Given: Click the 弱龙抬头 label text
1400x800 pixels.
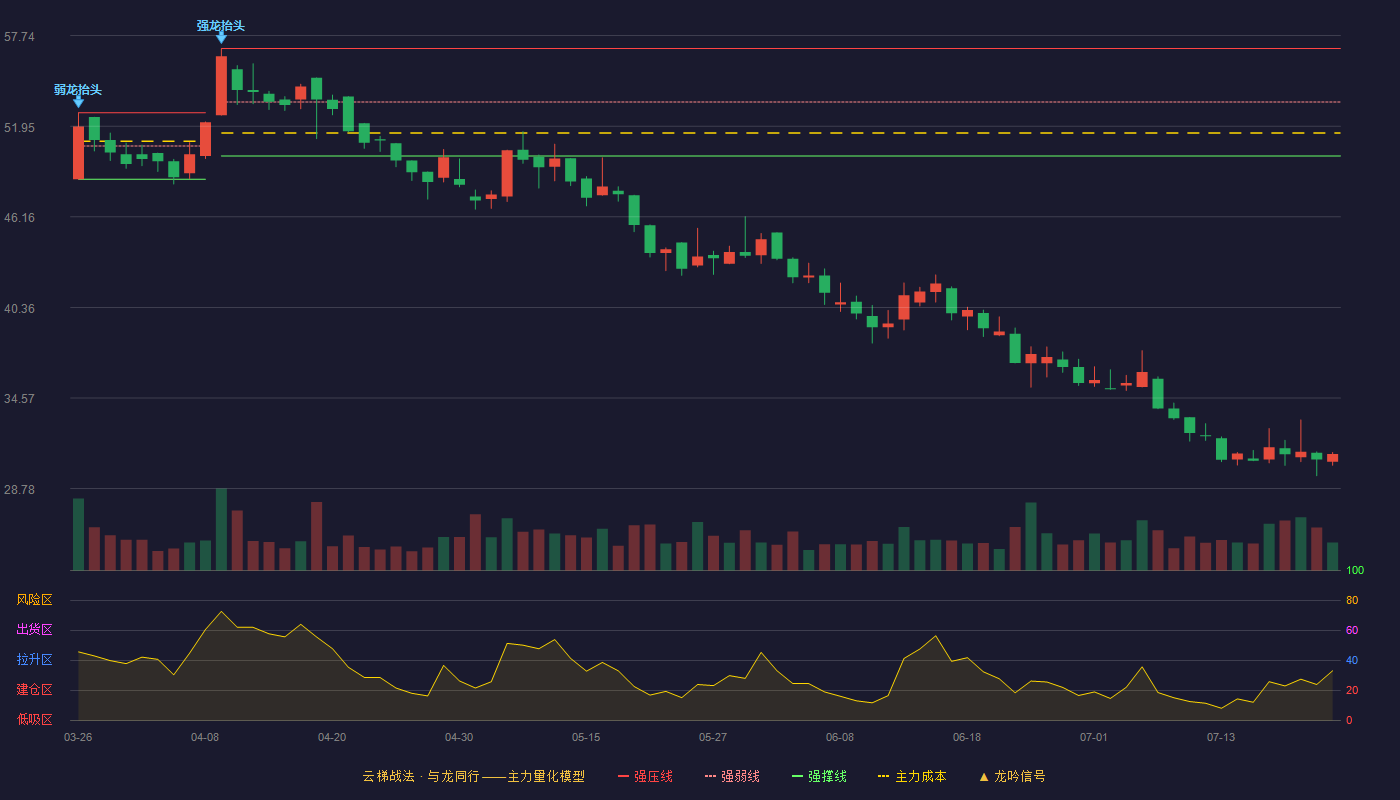Looking at the screenshot, I should 78,89.
